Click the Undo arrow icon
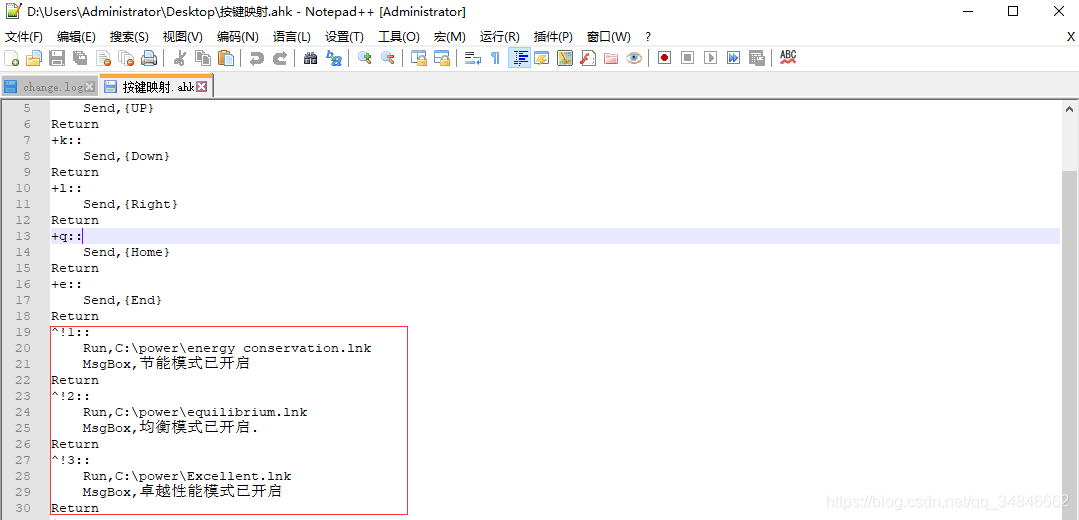The image size is (1079, 520). point(257,58)
